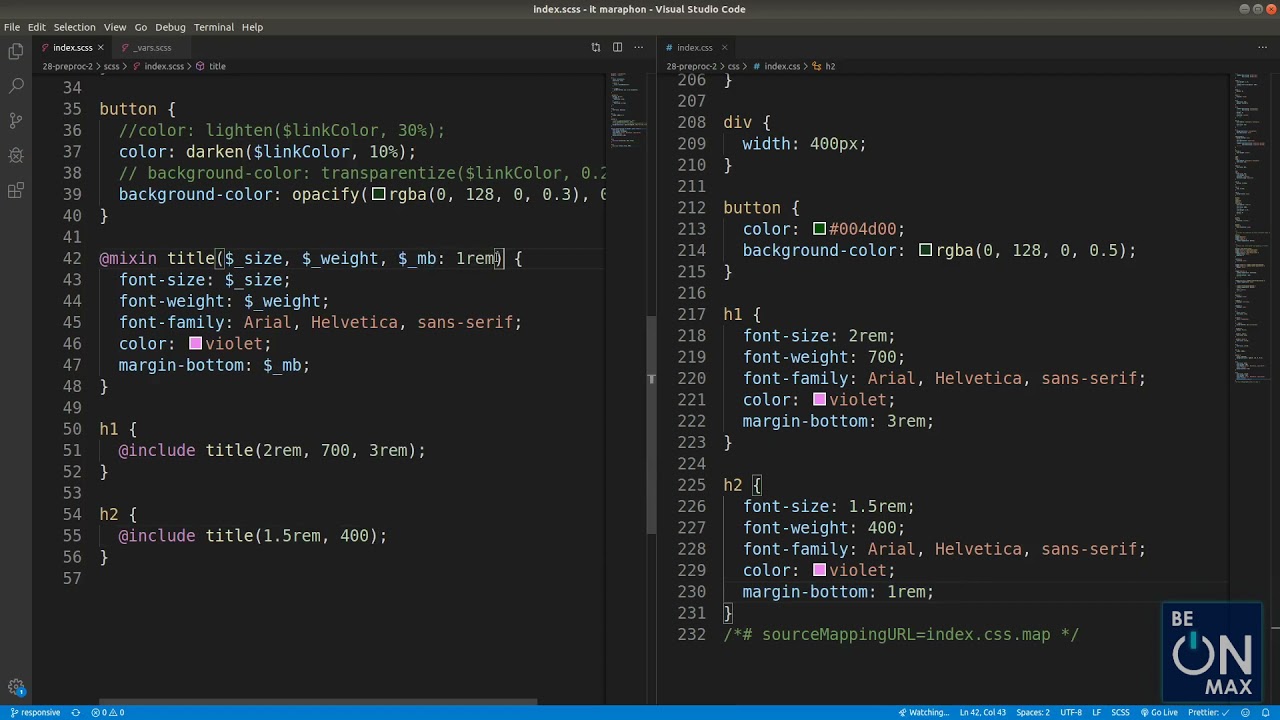Split the left editor with the split icon

click(x=617, y=47)
